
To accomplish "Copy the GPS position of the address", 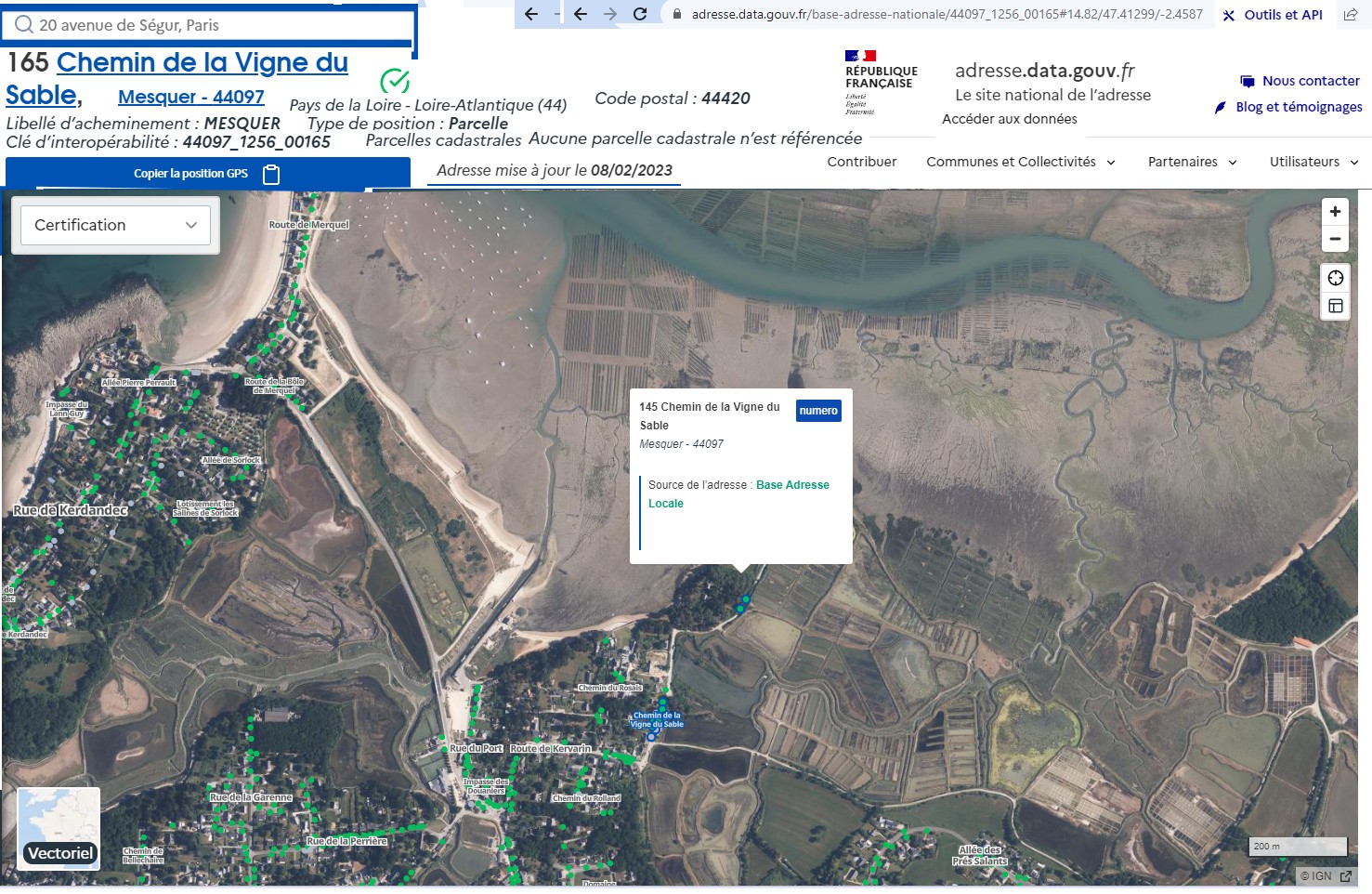I will [x=208, y=174].
